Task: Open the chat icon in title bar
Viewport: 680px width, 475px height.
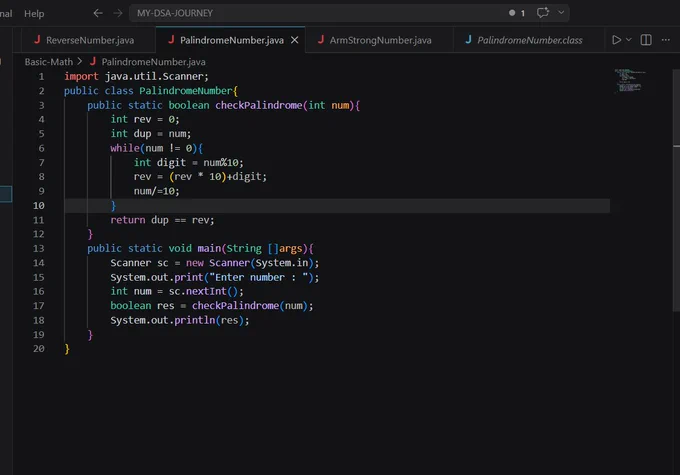Action: coord(543,13)
